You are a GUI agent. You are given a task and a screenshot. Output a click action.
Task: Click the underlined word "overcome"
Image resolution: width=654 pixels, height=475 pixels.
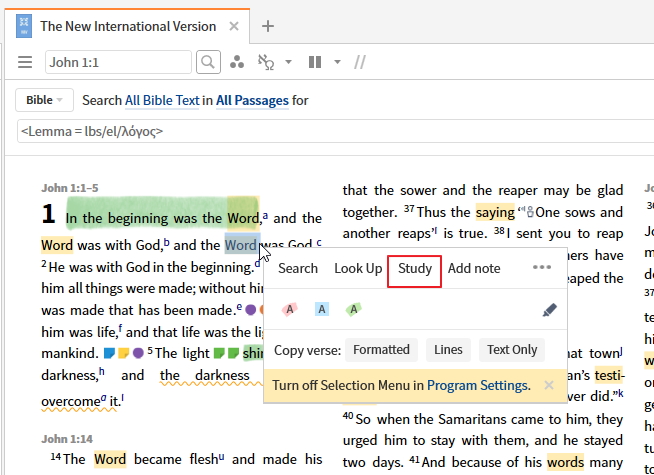pyautogui.click(x=71, y=402)
